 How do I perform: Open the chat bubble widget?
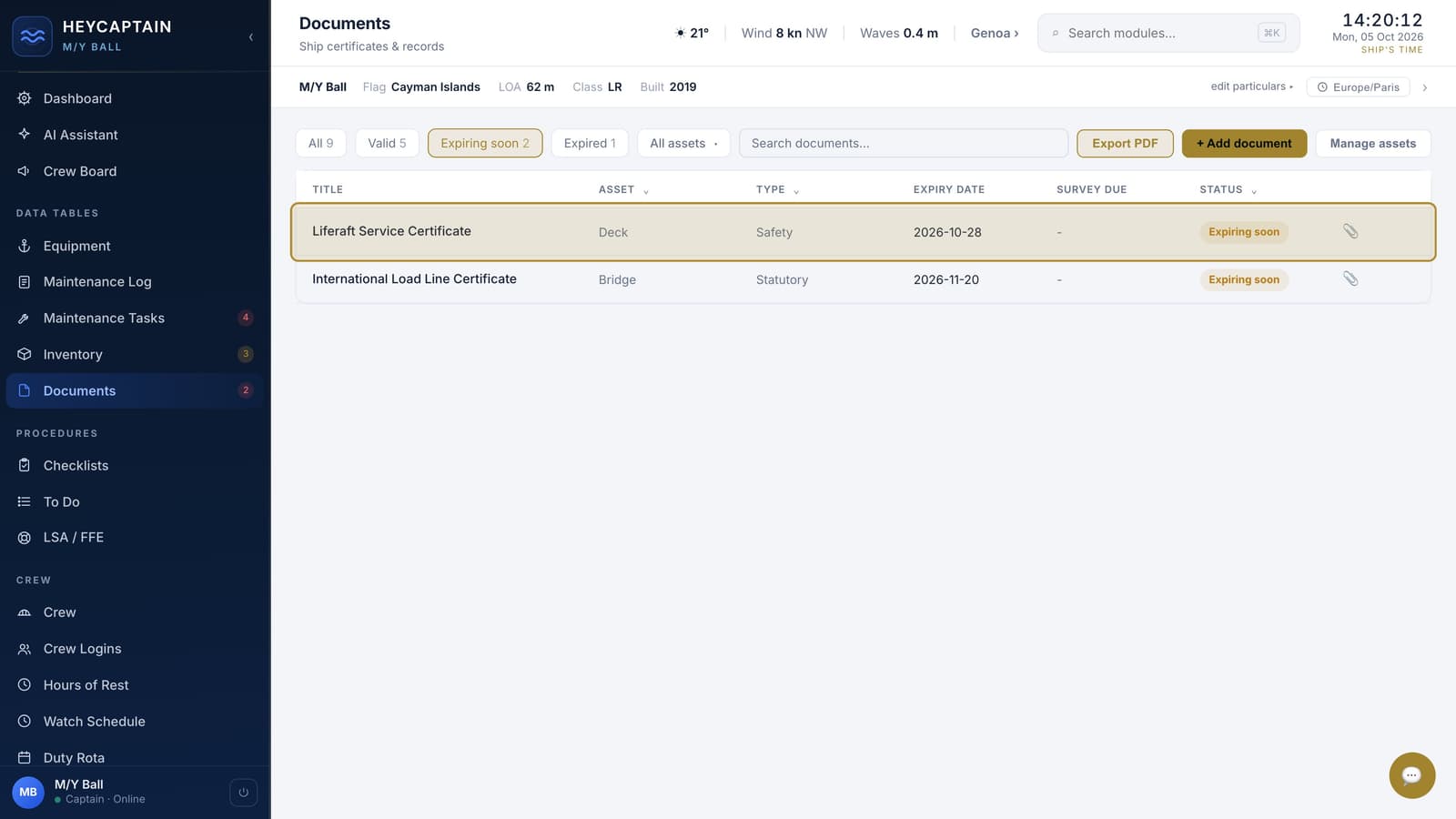coord(1411,775)
